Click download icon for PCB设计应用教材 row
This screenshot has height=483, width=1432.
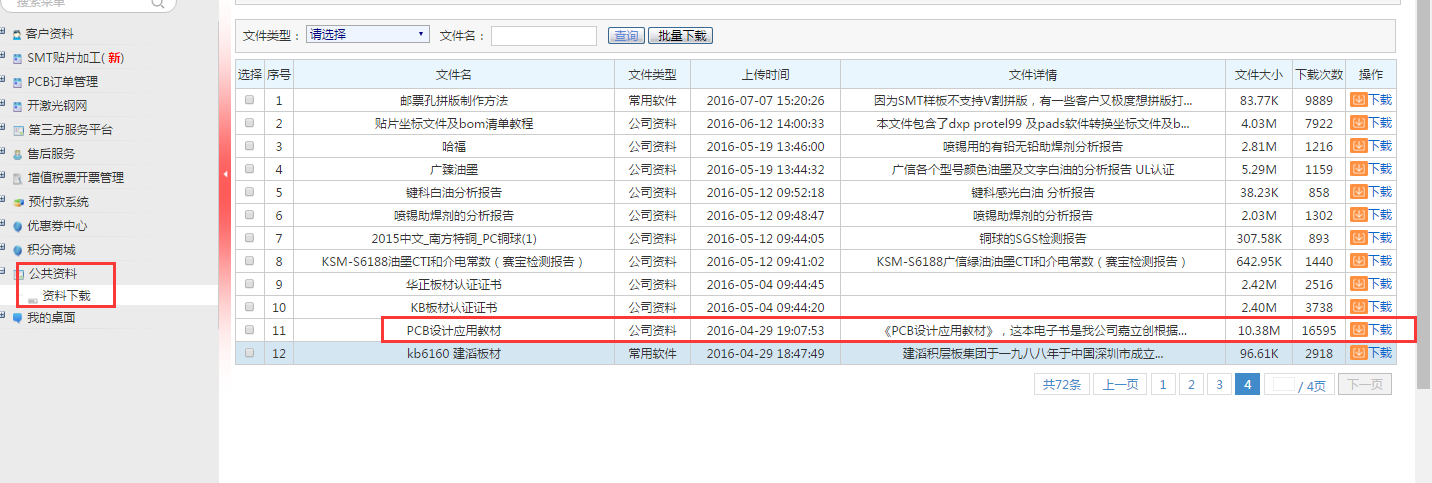point(1358,330)
